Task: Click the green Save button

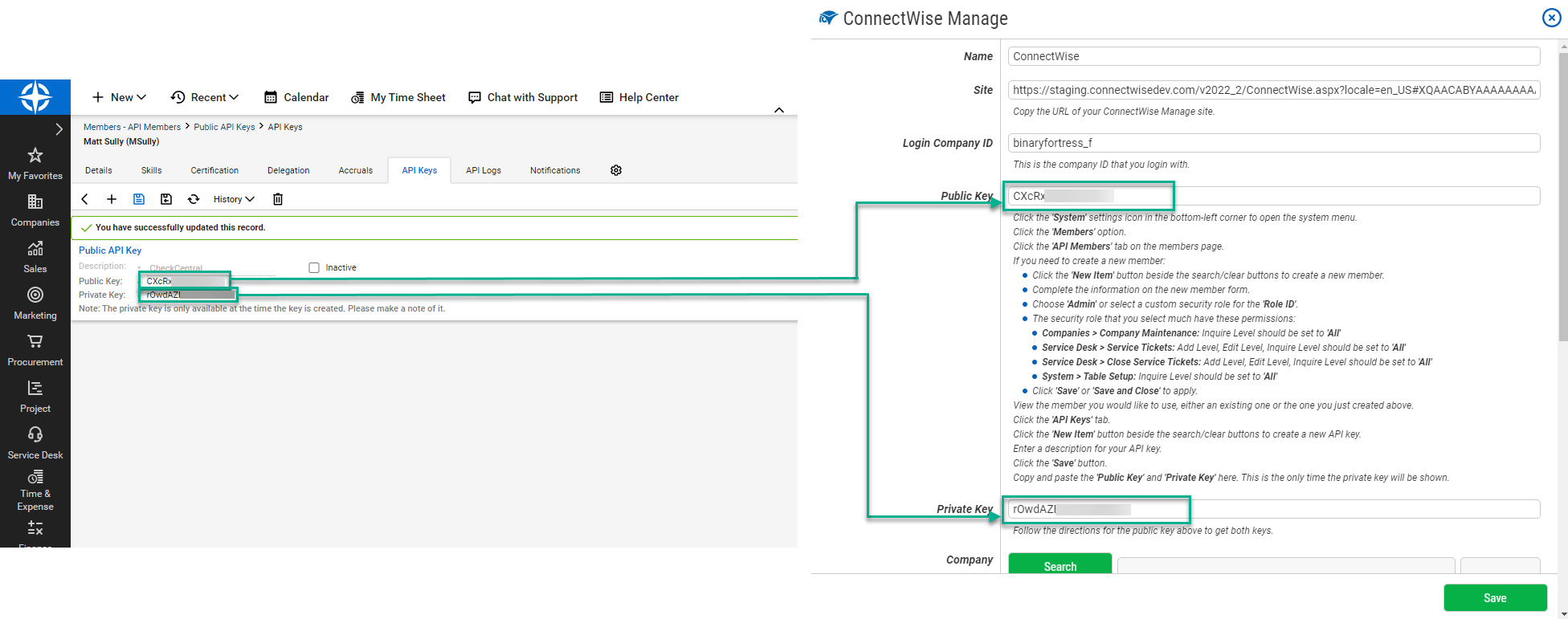Action: pyautogui.click(x=1495, y=598)
